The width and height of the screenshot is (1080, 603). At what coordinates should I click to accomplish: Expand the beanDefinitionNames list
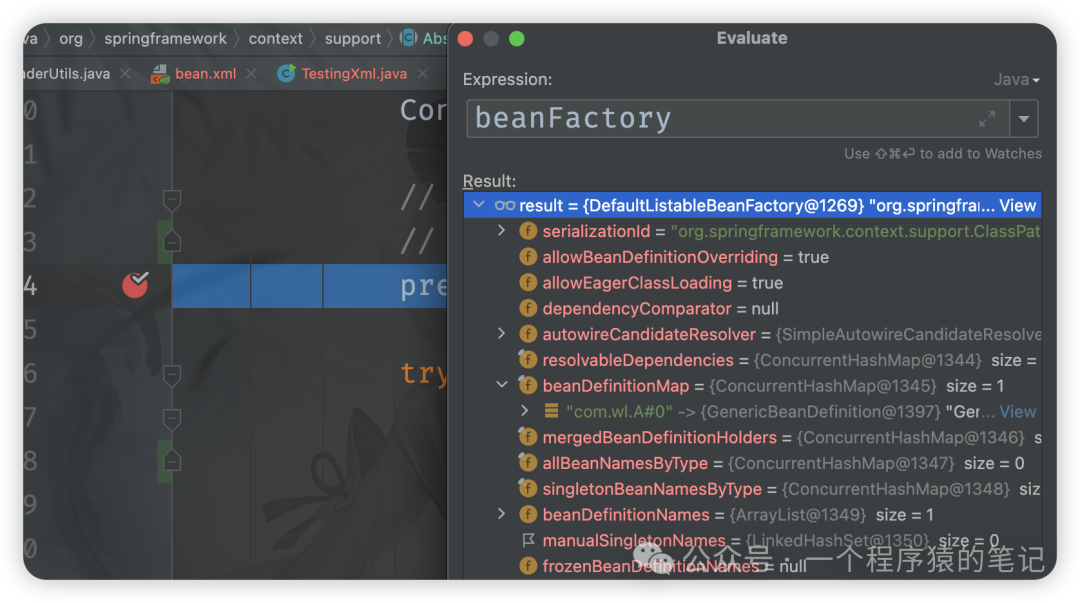click(502, 514)
